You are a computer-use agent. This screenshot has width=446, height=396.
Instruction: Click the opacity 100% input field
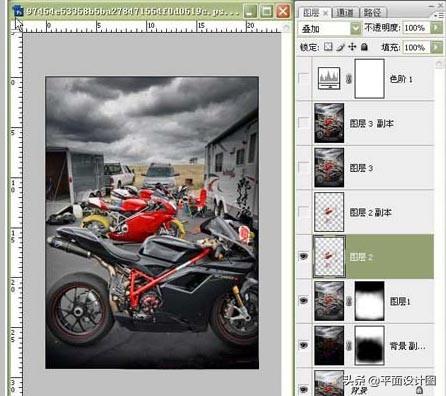pyautogui.click(x=416, y=28)
